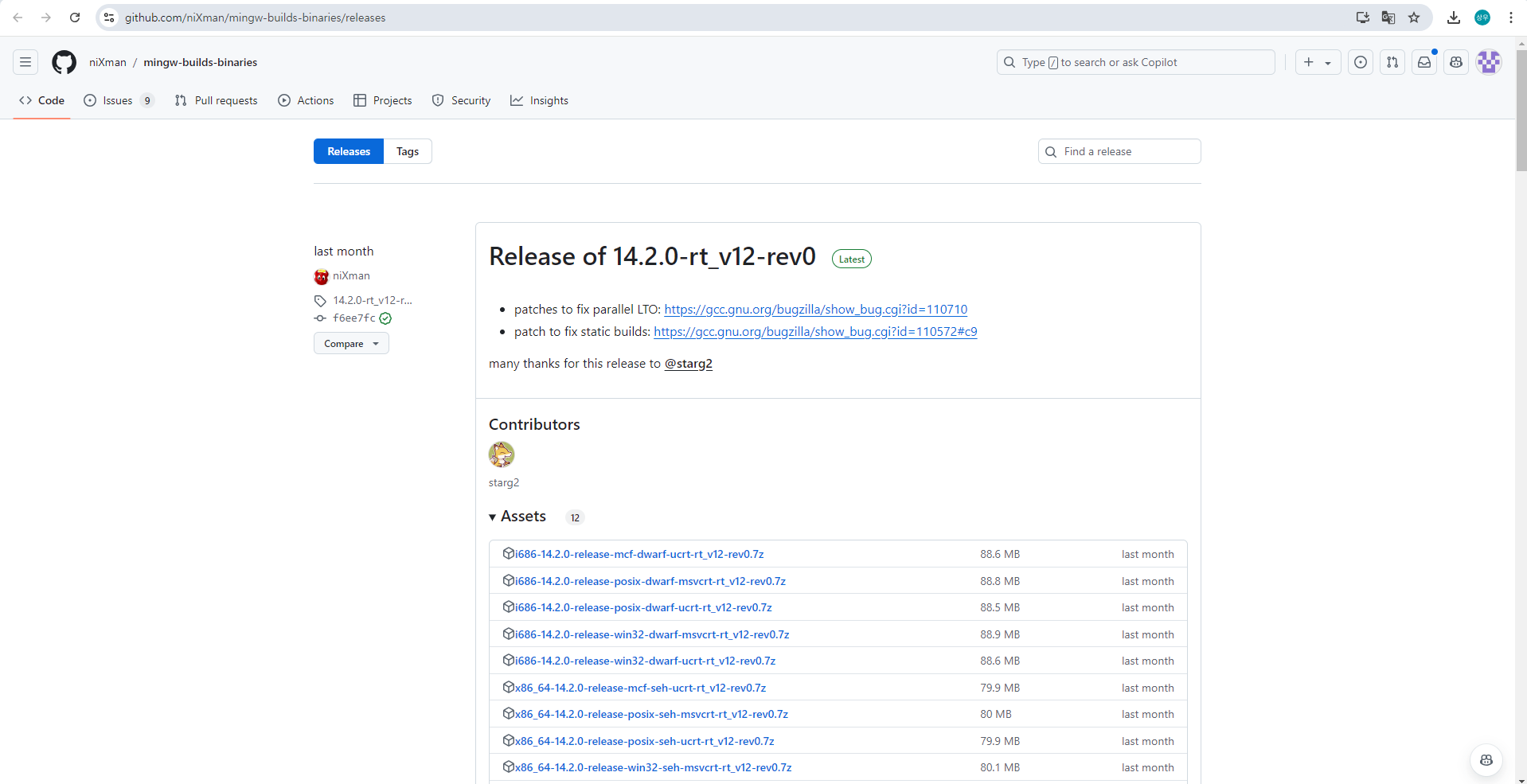This screenshot has width=1527, height=784.
Task: Open the niXman owner link in breadcrumb
Action: pos(107,62)
